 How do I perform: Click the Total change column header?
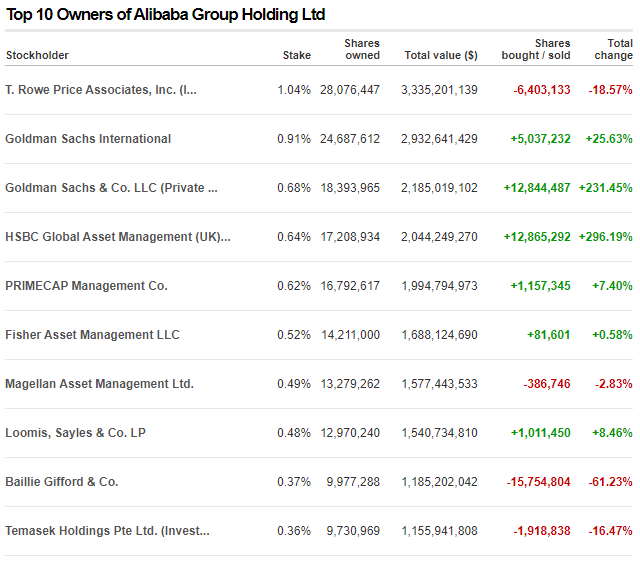point(613,49)
